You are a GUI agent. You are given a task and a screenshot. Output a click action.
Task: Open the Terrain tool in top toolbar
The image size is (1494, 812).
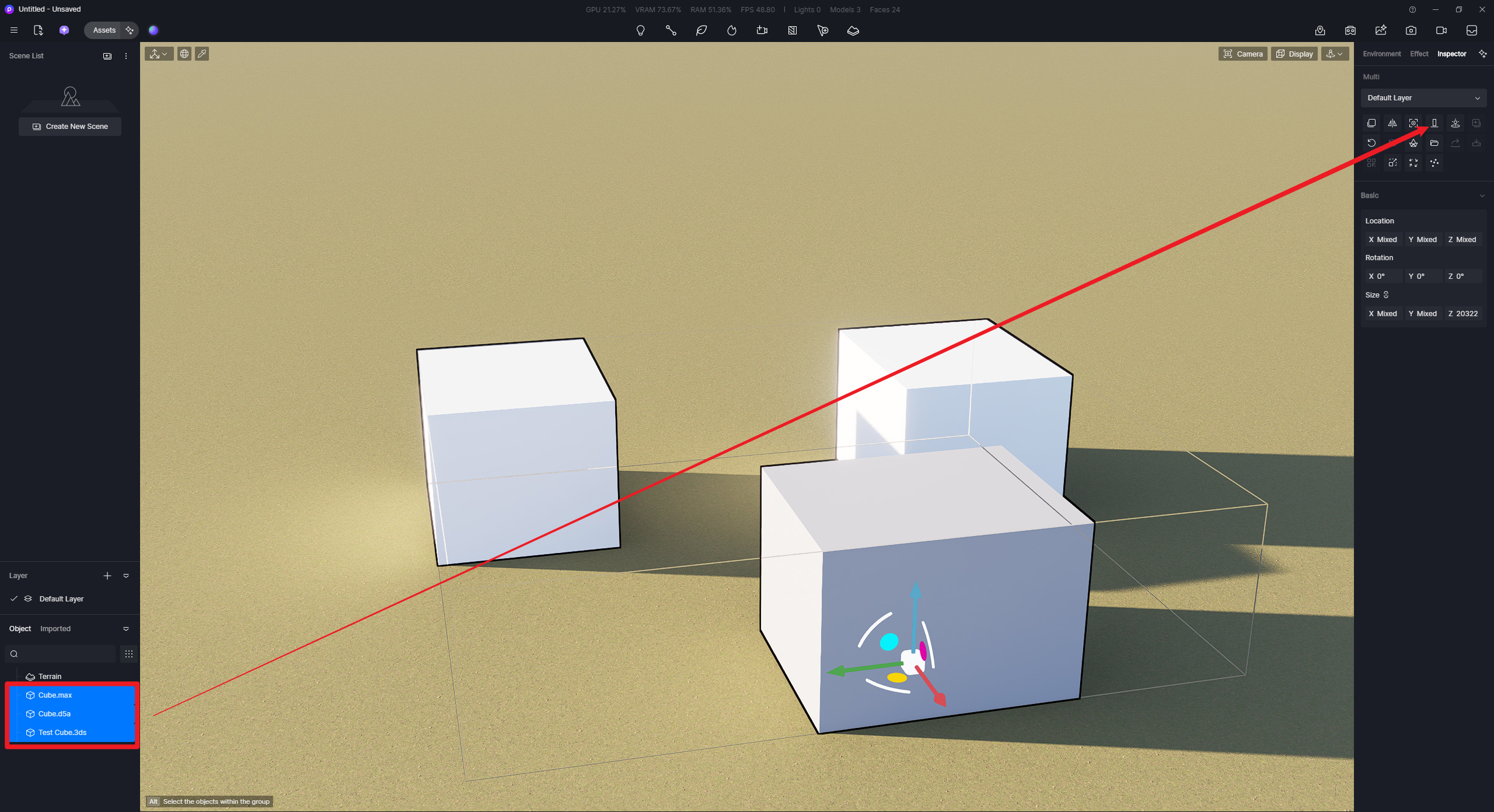(853, 30)
